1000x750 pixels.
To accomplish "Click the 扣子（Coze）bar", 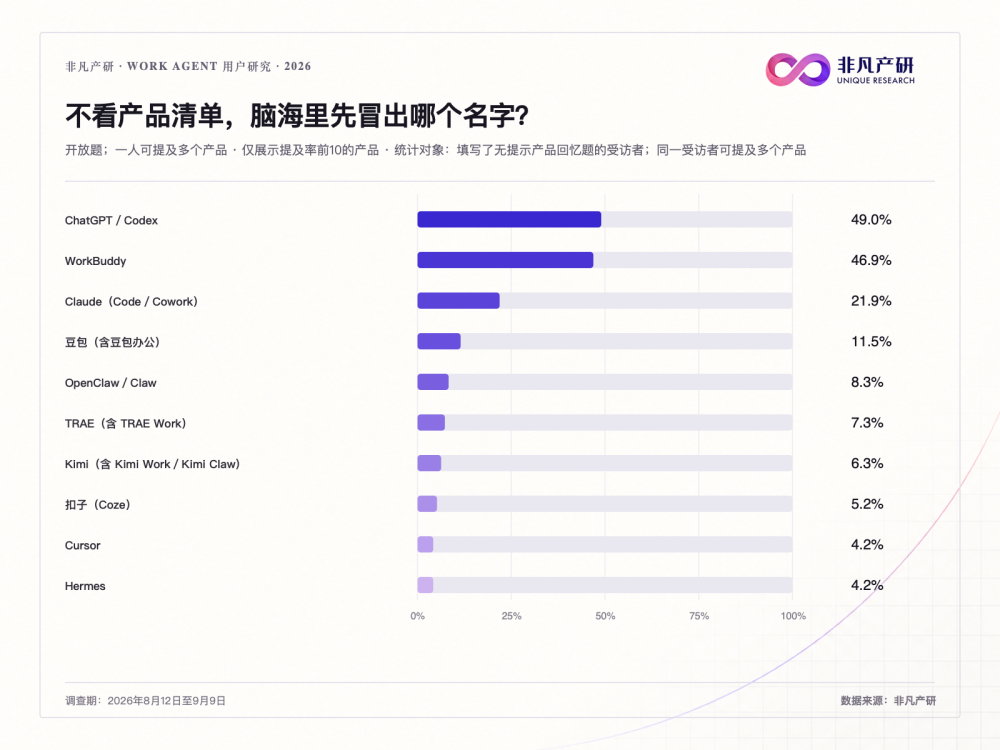I will click(427, 504).
